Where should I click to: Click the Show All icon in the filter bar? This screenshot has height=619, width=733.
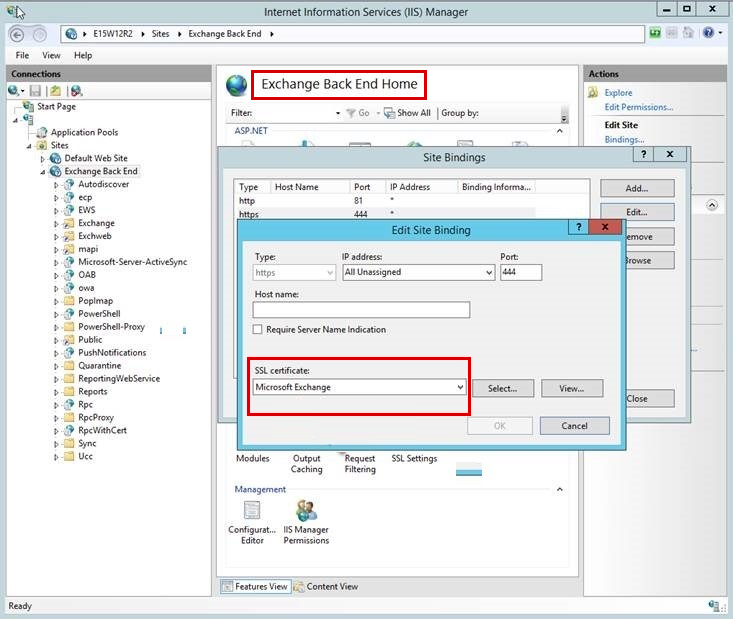tap(389, 113)
